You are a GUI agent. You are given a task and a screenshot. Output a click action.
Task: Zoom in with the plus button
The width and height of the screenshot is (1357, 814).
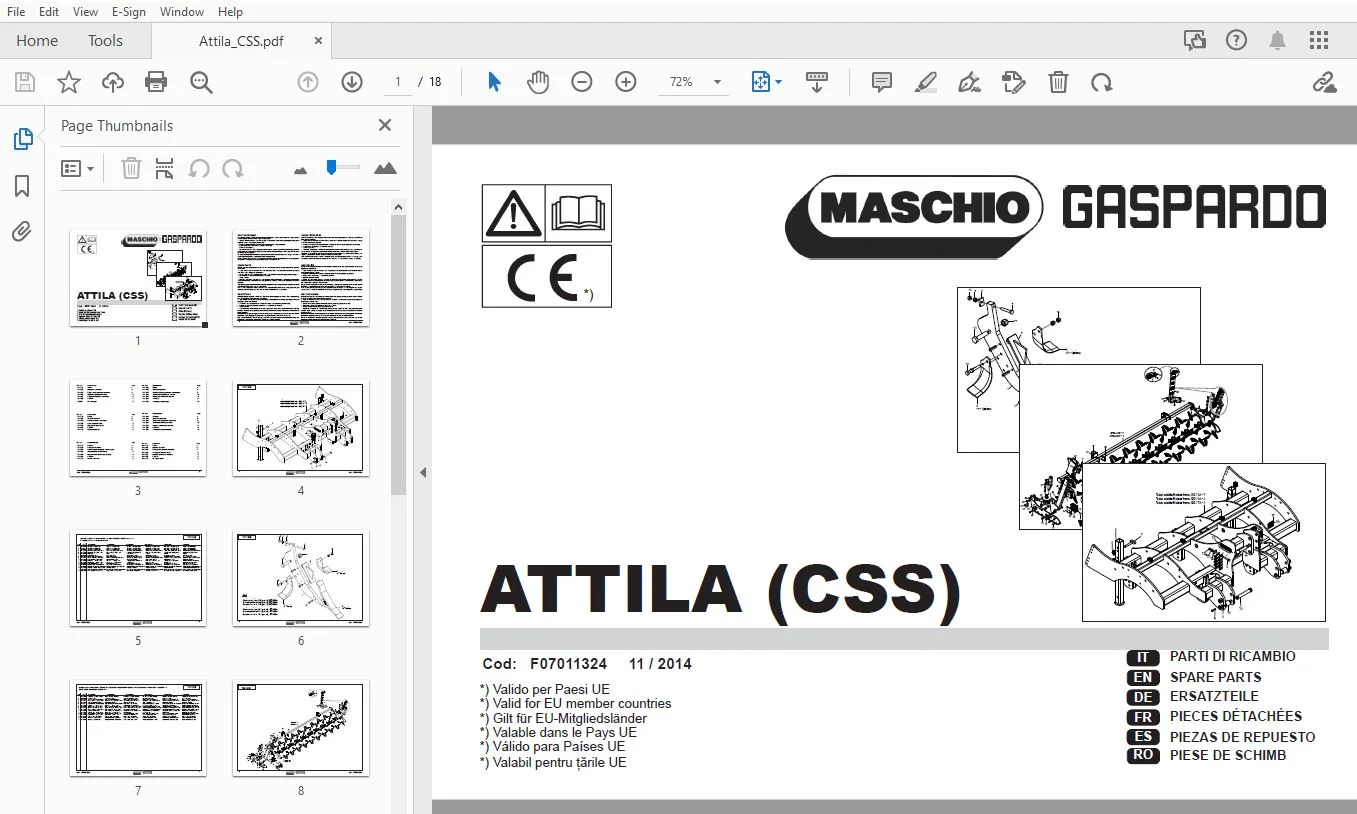tap(626, 82)
